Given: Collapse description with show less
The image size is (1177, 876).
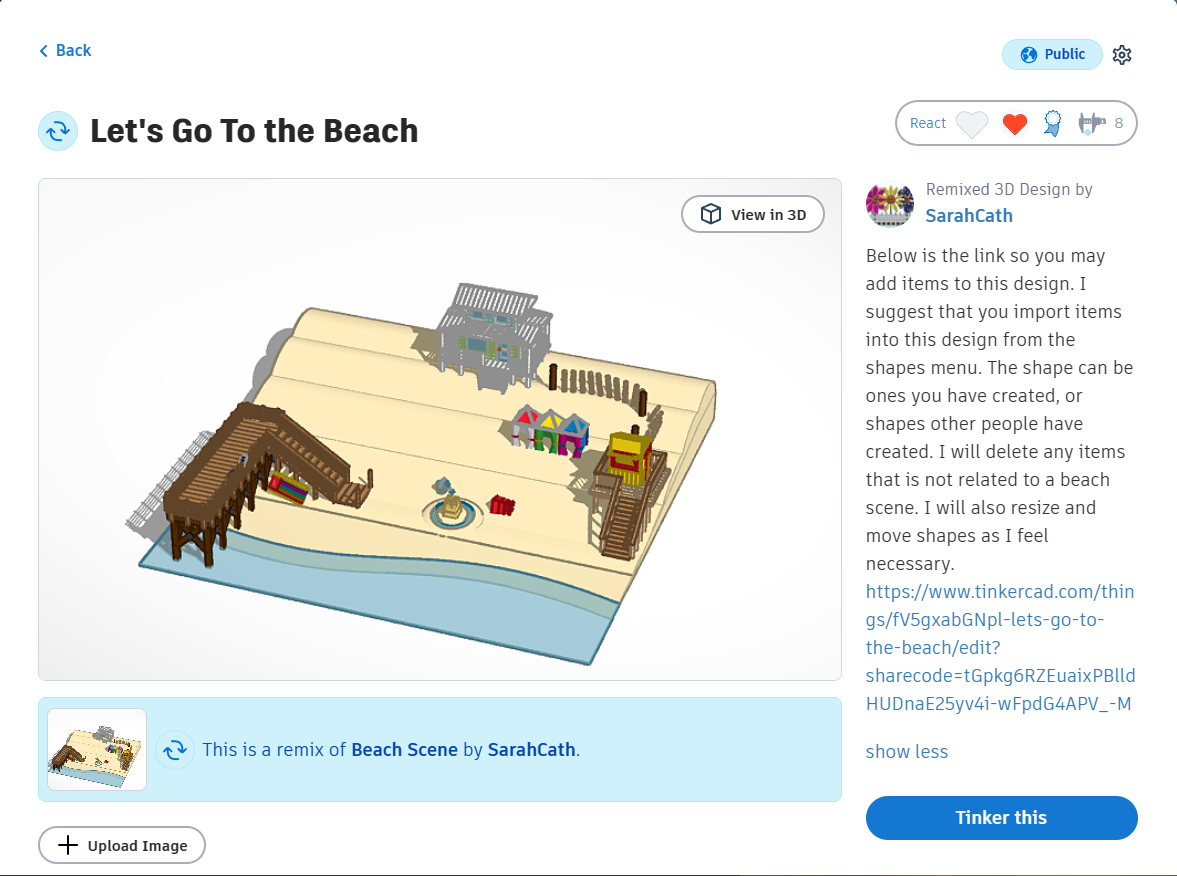Looking at the screenshot, I should pyautogui.click(x=906, y=751).
